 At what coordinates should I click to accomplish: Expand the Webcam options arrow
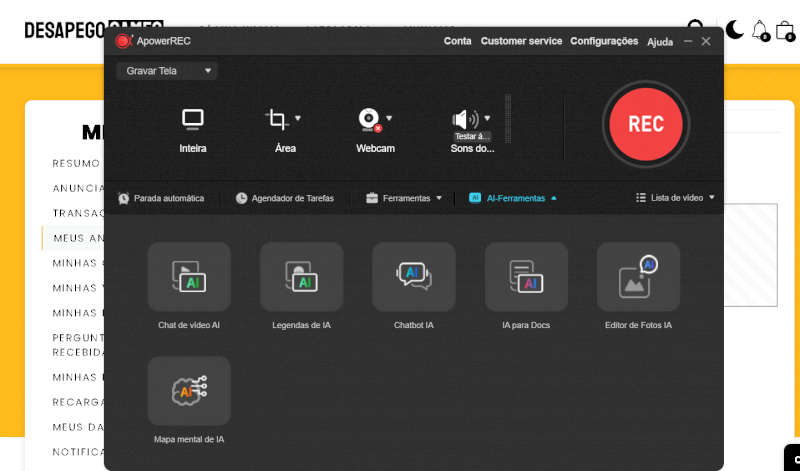click(389, 118)
